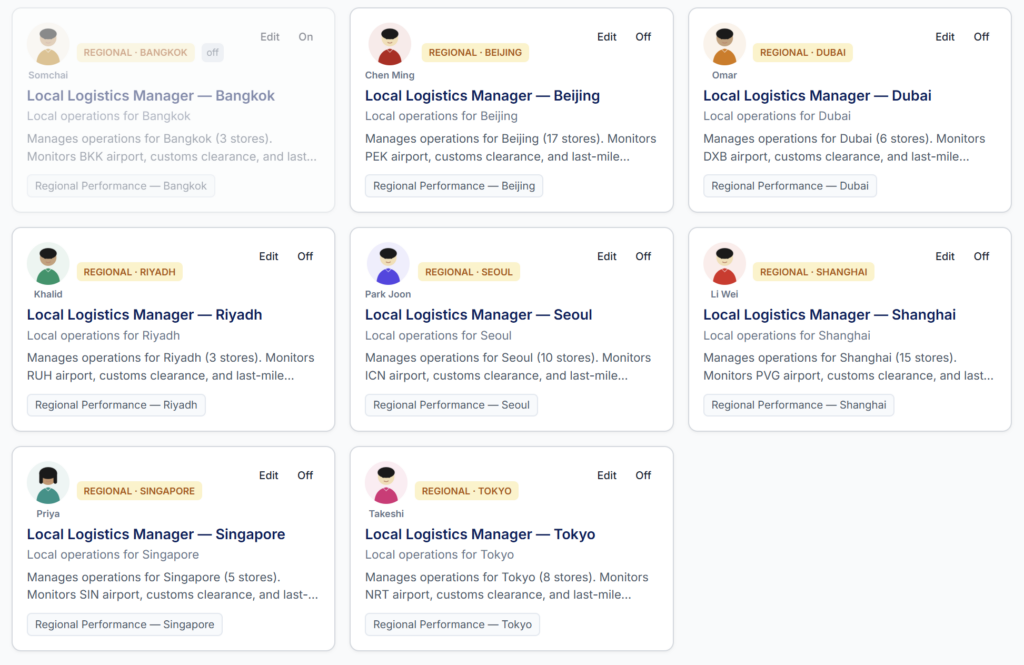The image size is (1024, 665).
Task: Edit the Dubai logistics manager
Action: point(944,37)
